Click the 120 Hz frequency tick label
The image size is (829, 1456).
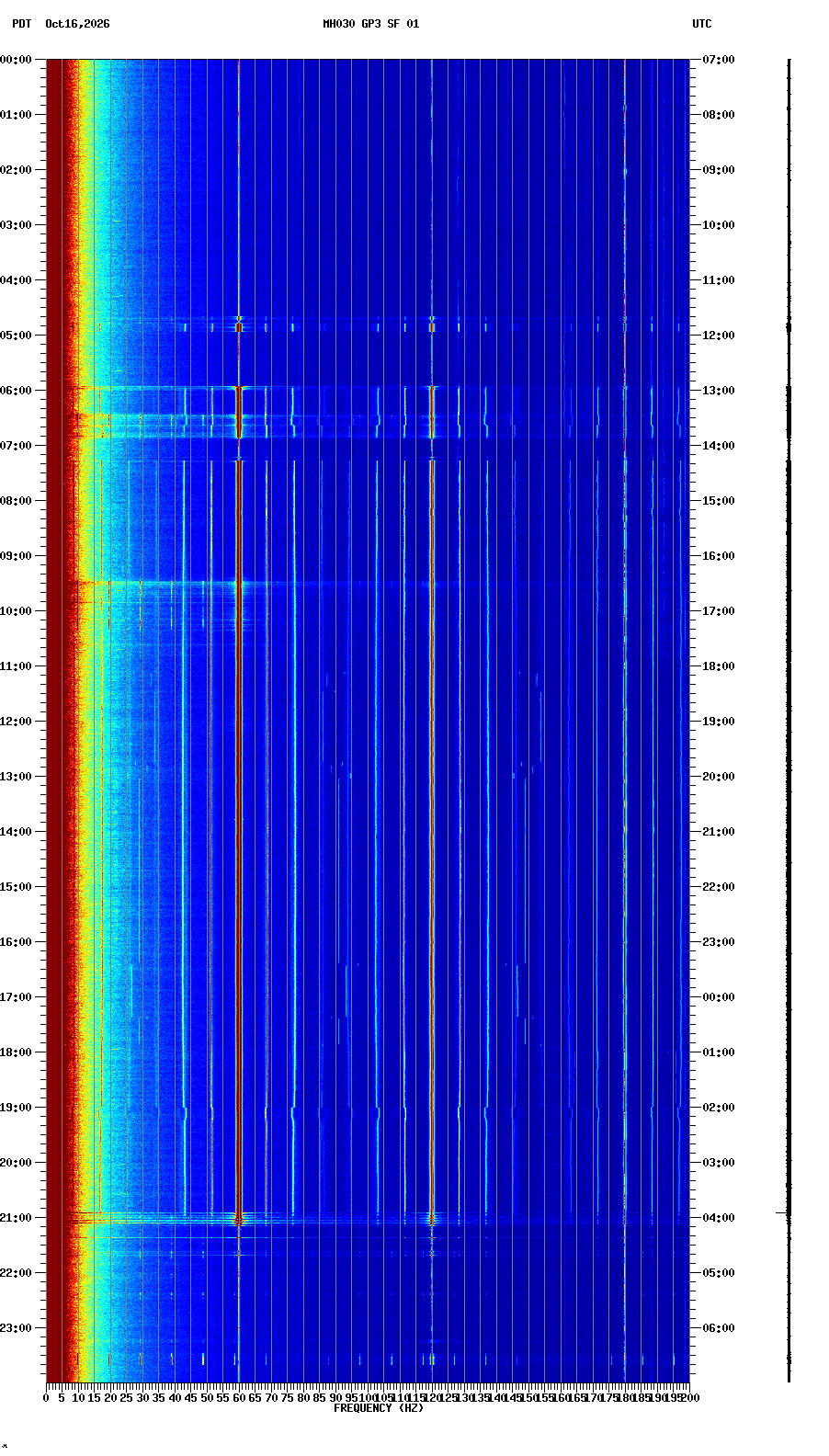432,1398
